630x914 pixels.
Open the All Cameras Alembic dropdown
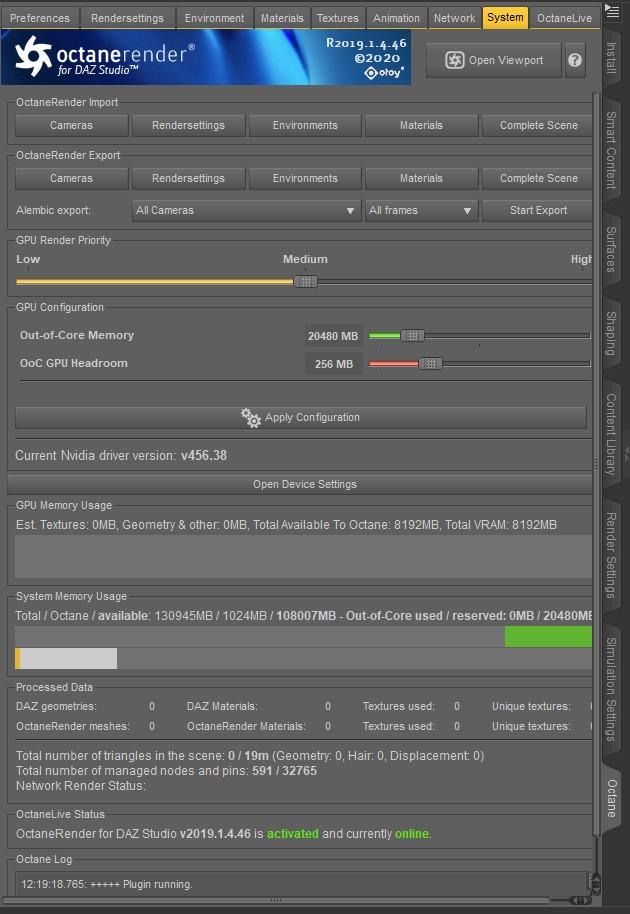[x=247, y=210]
